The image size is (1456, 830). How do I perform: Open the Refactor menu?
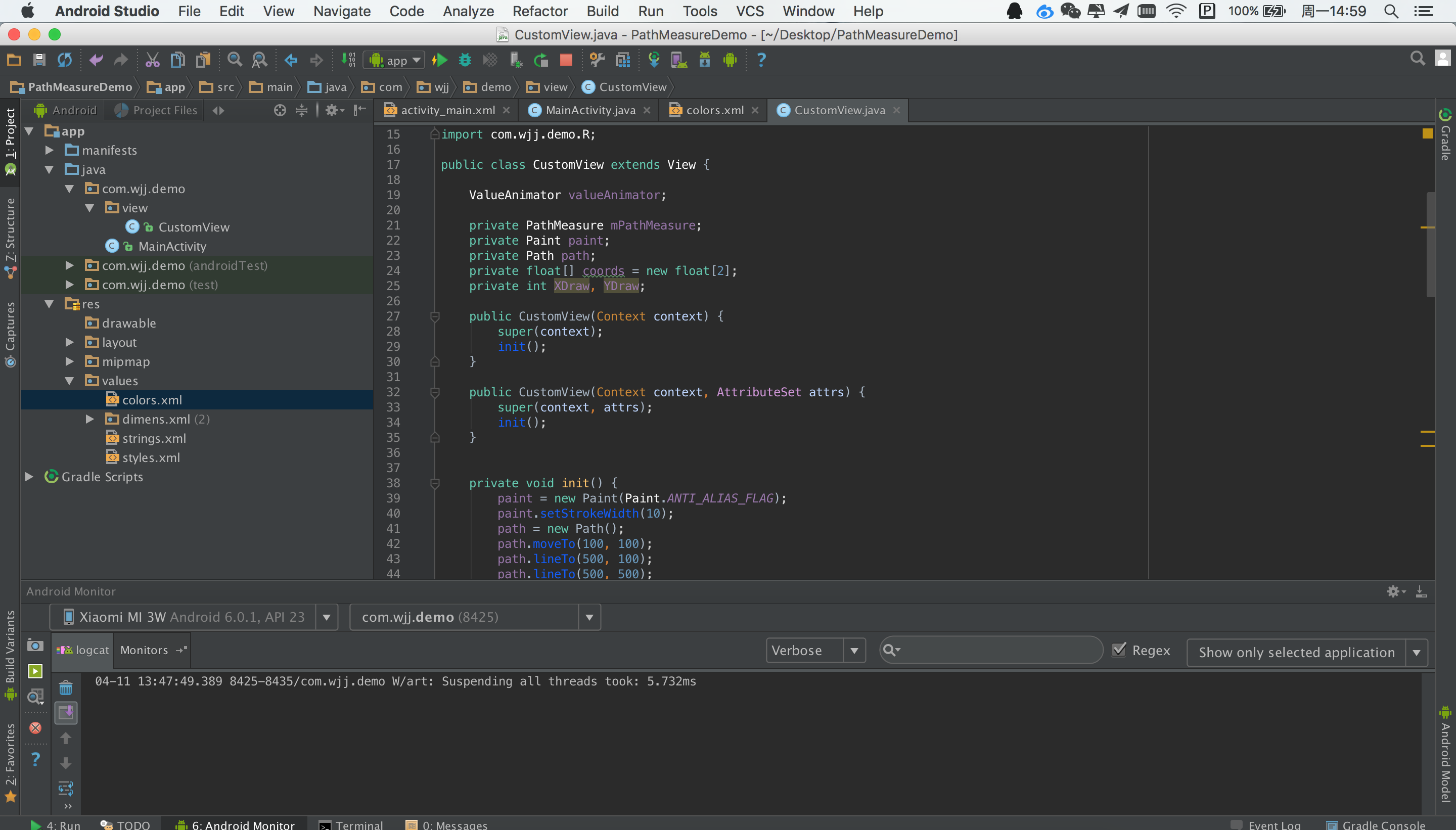coord(539,11)
